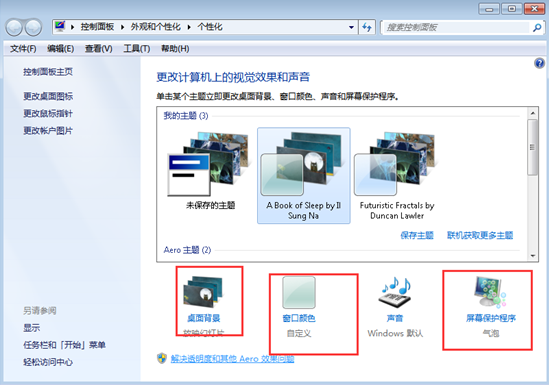Click 外观和个性化 in the address bar breadcrumb
This screenshot has height=385, width=549.
pyautogui.click(x=156, y=27)
